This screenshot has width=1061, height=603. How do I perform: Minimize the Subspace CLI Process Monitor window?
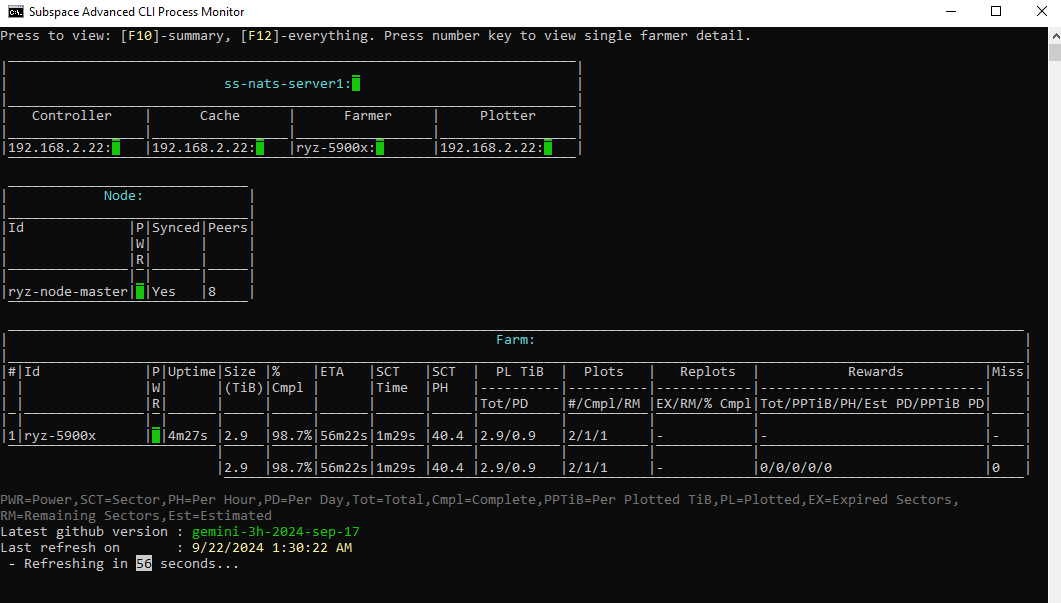[x=951, y=12]
